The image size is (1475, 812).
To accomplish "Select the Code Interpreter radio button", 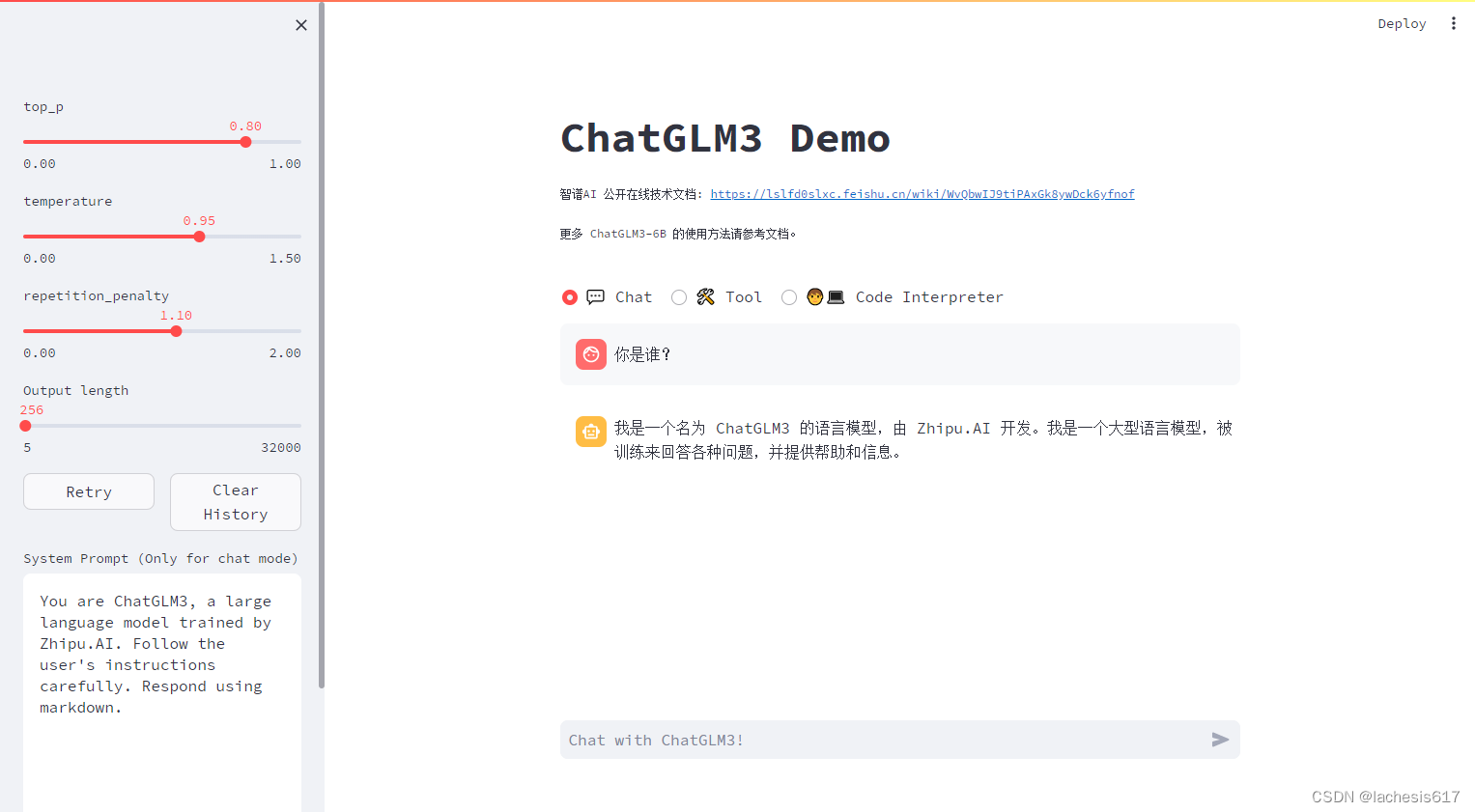I will tap(789, 297).
